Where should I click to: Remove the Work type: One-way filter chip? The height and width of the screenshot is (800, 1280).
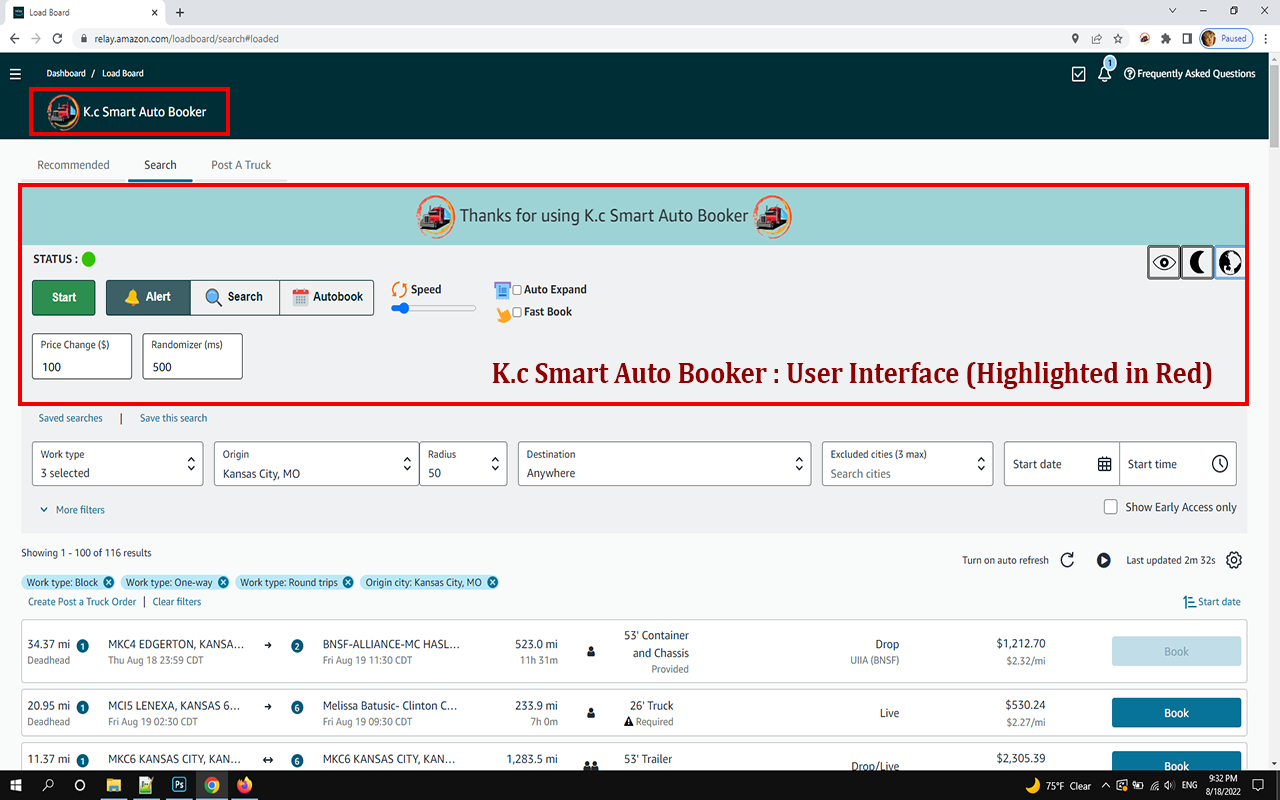(223, 582)
